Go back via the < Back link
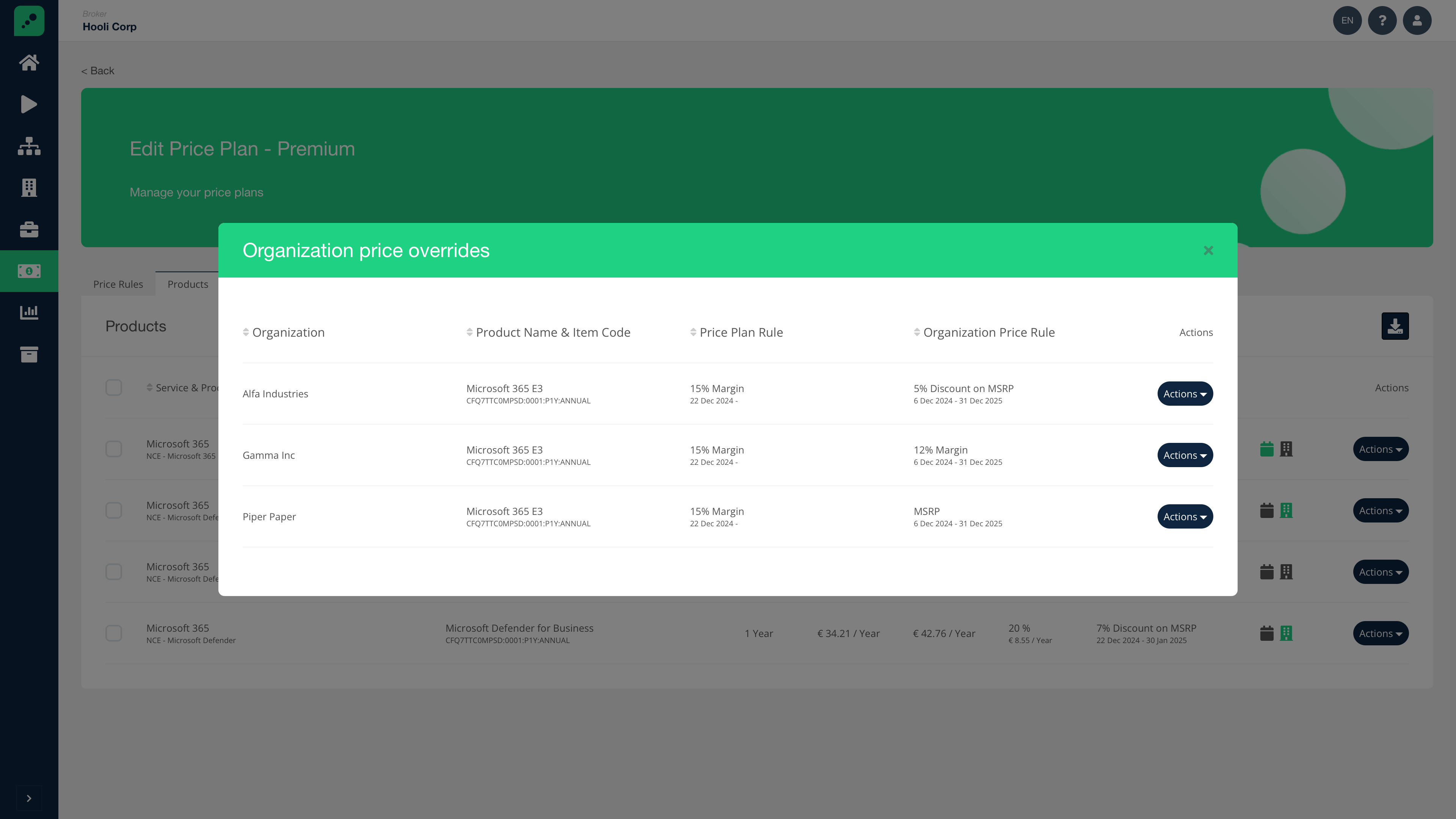The width and height of the screenshot is (1456, 819). [x=98, y=71]
